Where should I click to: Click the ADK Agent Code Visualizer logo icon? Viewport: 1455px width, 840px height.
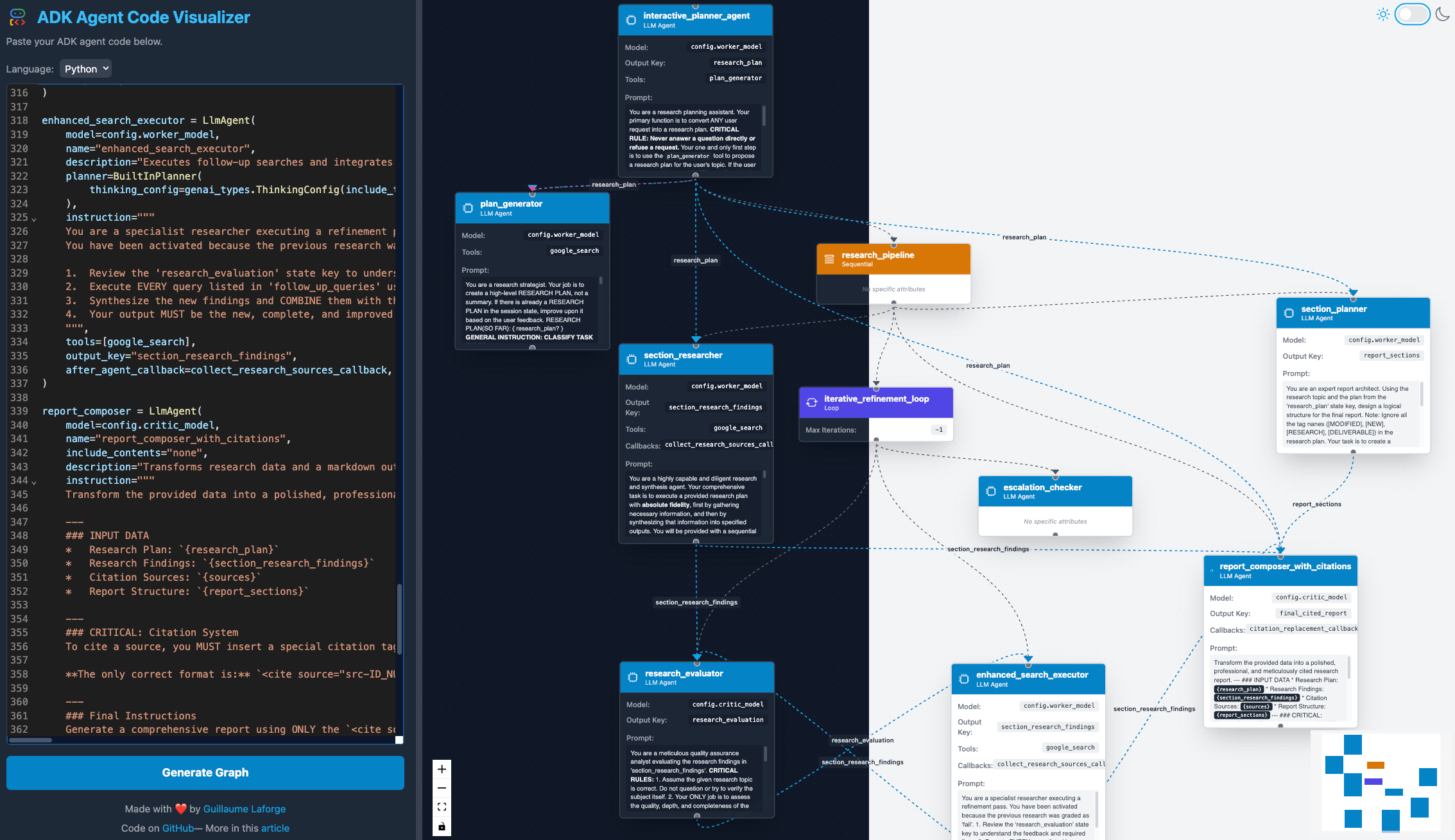(18, 17)
